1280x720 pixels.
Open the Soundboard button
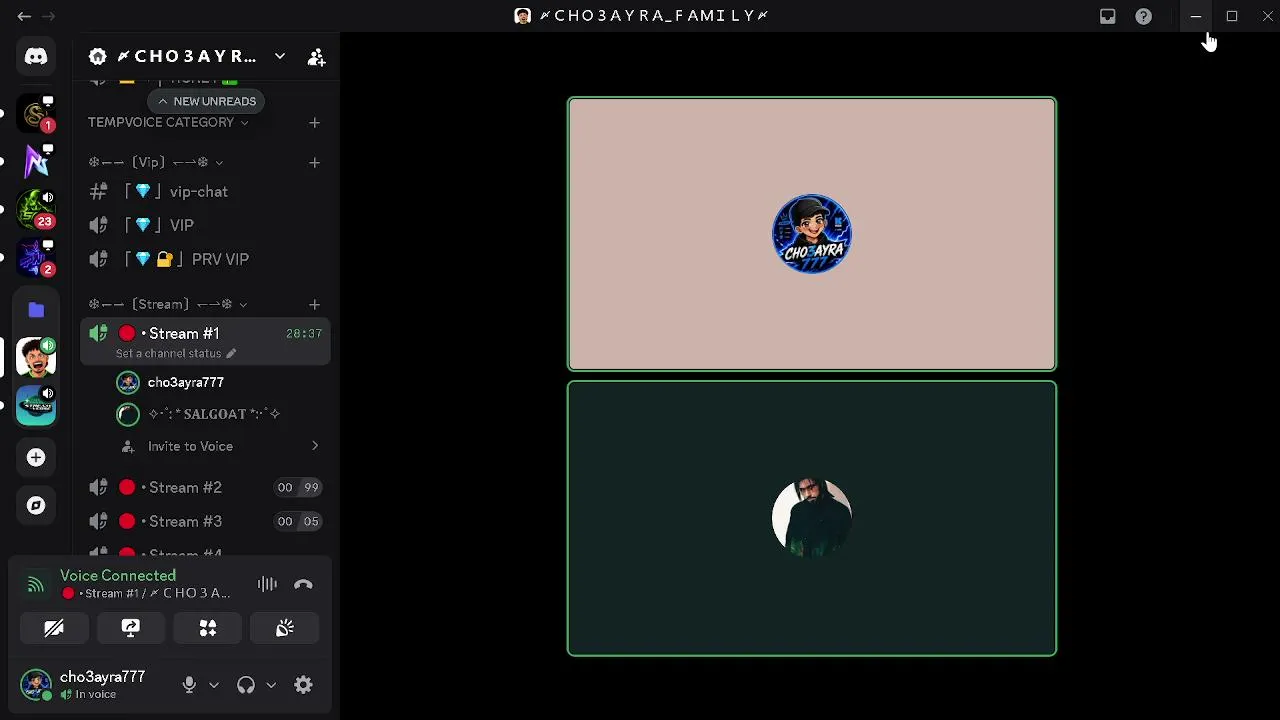tap(285, 628)
